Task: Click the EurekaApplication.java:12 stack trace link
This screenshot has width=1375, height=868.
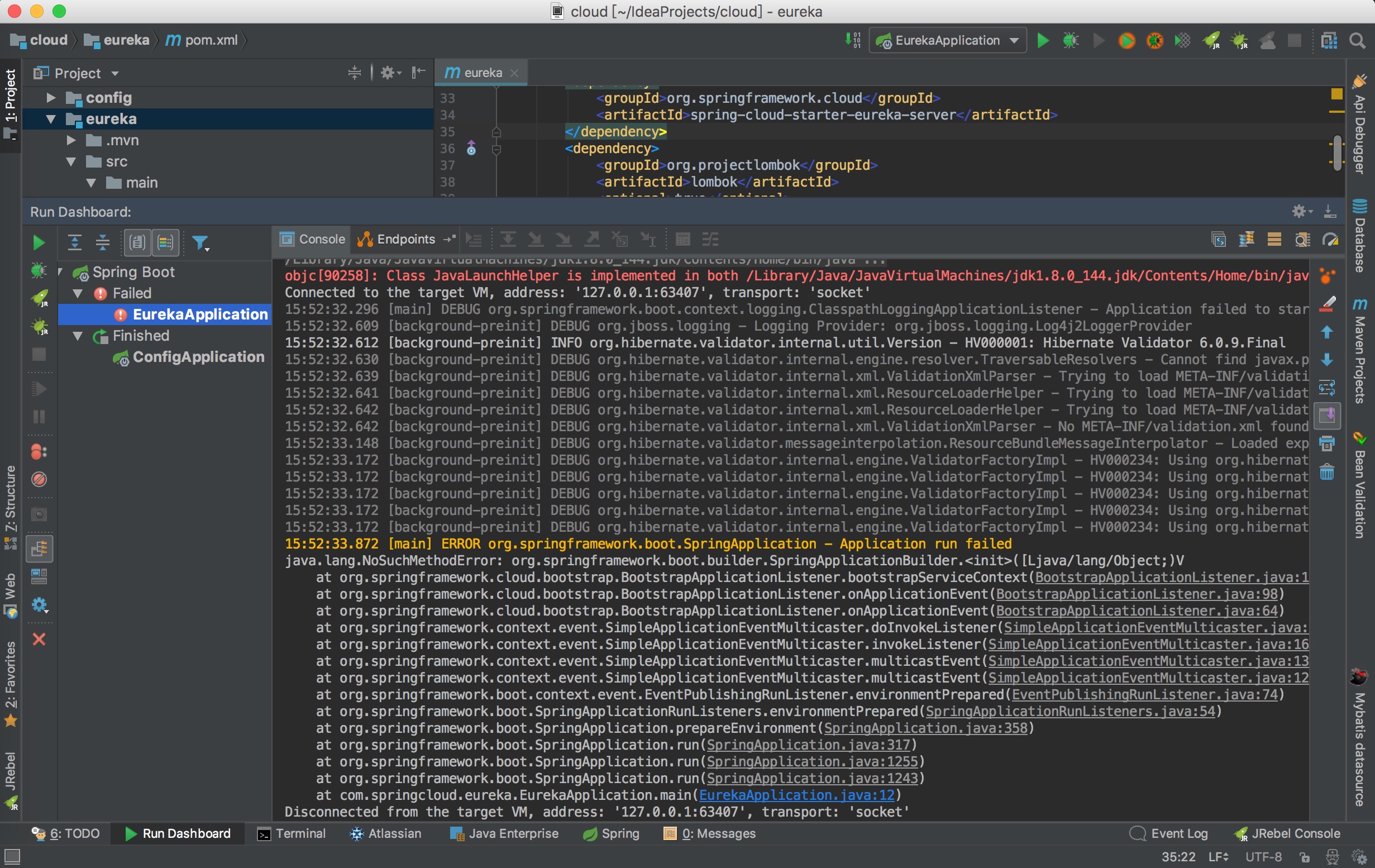Action: (796, 795)
